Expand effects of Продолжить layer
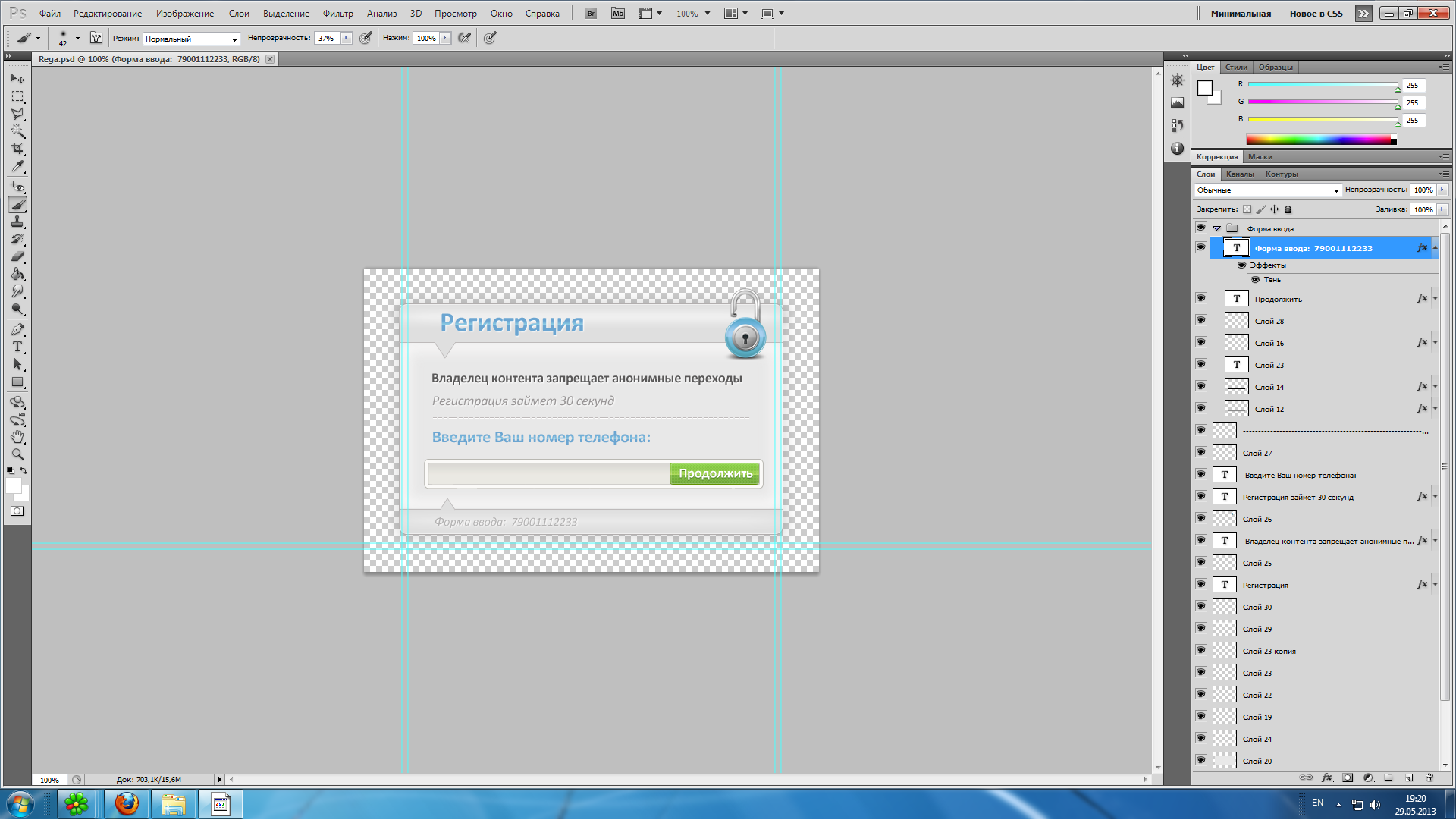1456x820 pixels. tap(1436, 299)
